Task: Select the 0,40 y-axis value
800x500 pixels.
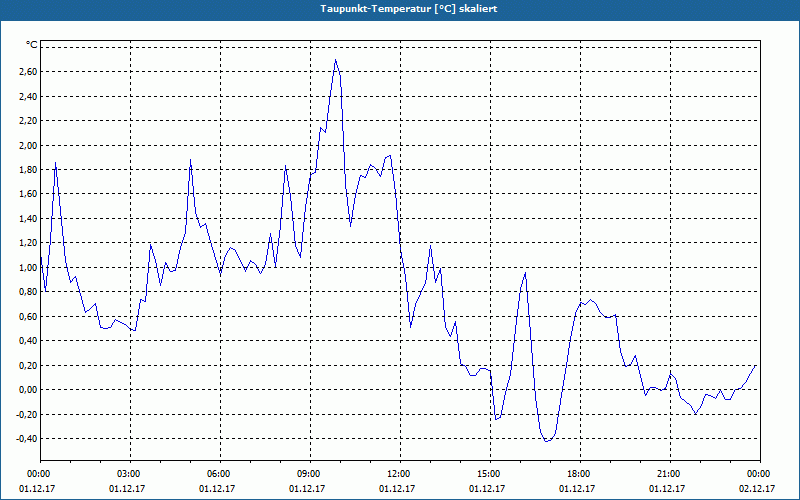Action: [27, 341]
